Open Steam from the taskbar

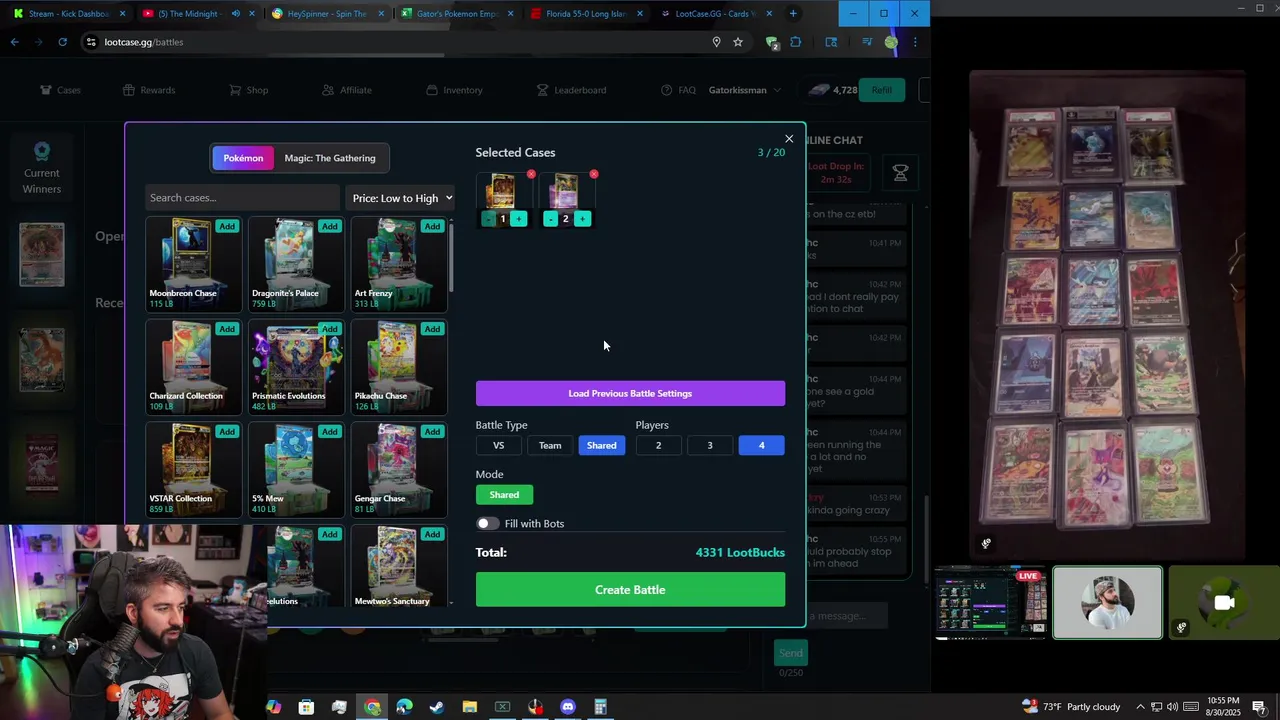click(x=437, y=707)
